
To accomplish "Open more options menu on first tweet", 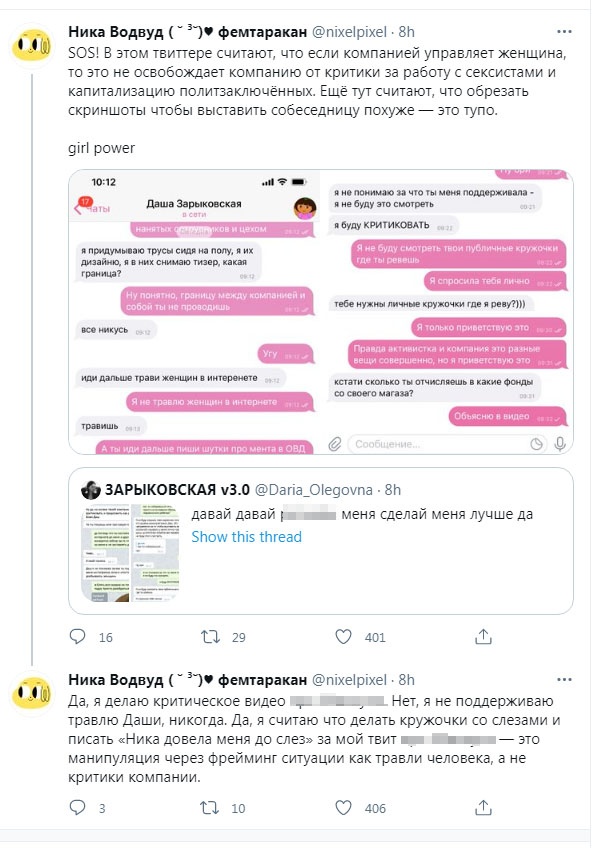I will [x=564, y=32].
